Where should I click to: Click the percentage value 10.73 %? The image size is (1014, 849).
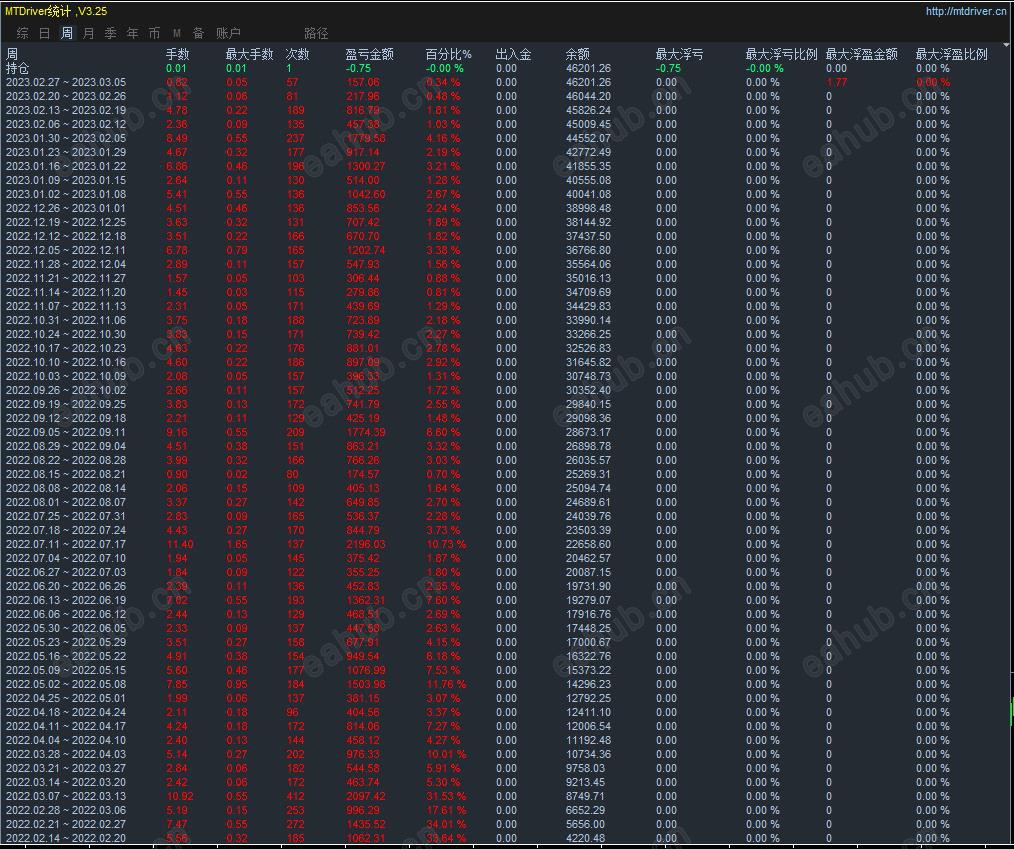[x=446, y=544]
